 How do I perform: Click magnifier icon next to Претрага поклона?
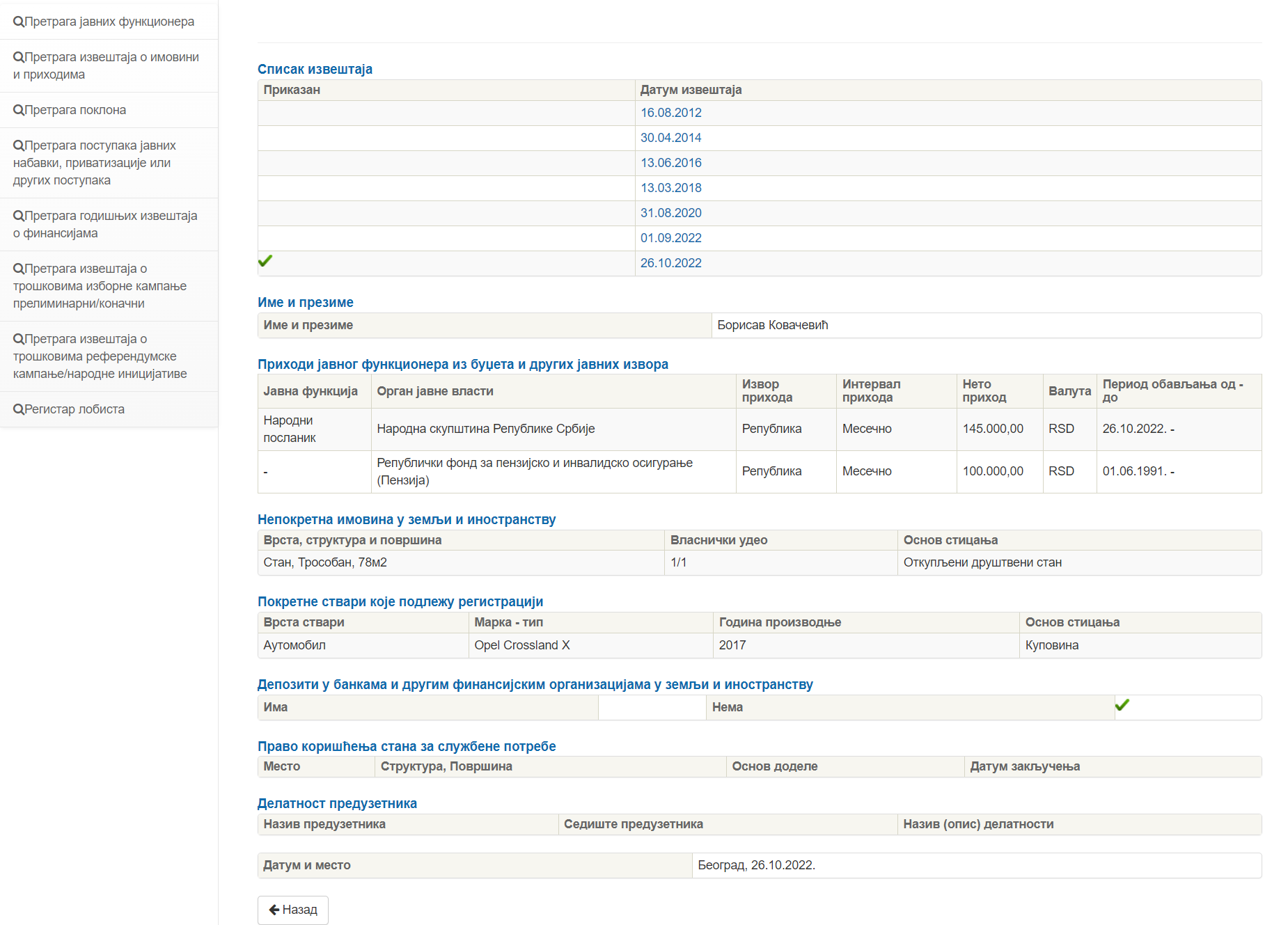coord(18,110)
